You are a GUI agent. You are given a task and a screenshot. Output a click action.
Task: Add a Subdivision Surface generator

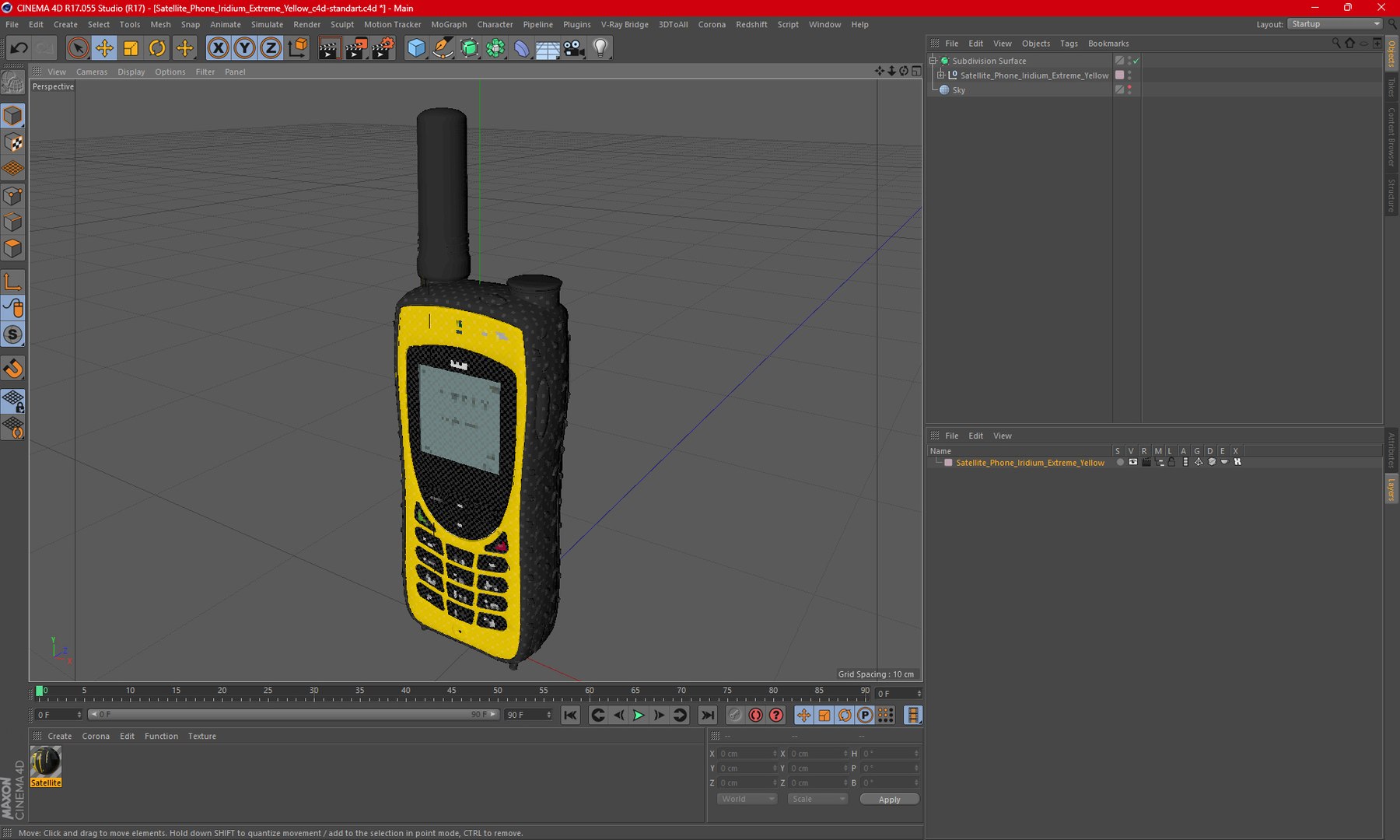point(469,48)
